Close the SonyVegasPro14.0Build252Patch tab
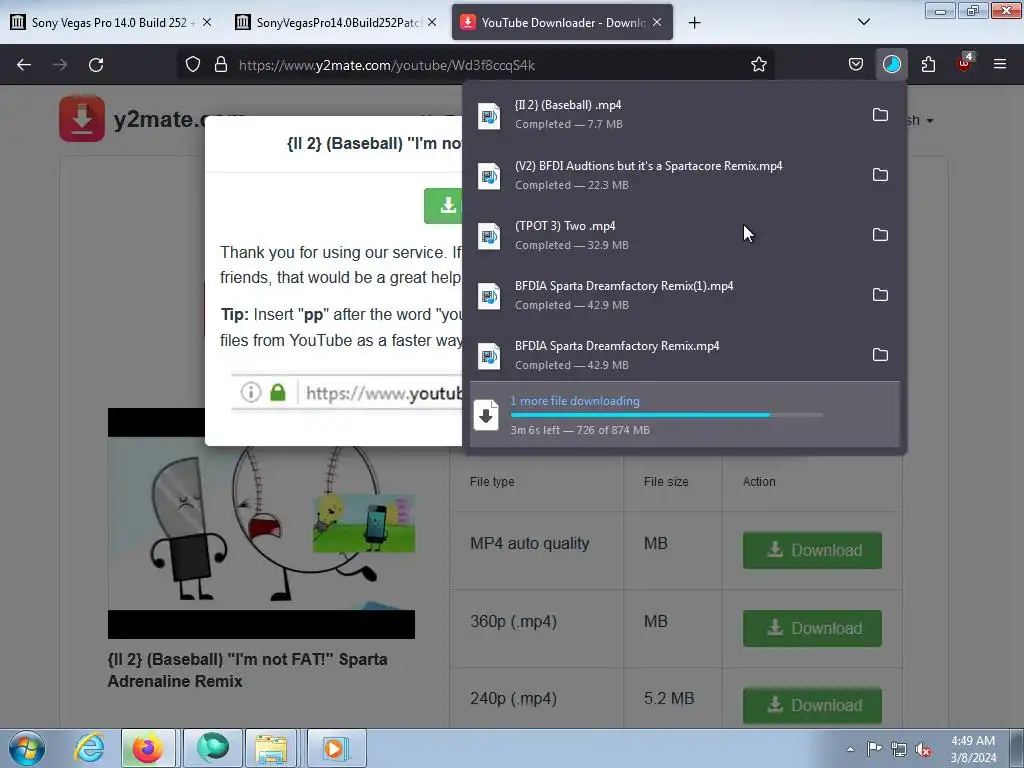This screenshot has height=768, width=1024. pos(432,22)
